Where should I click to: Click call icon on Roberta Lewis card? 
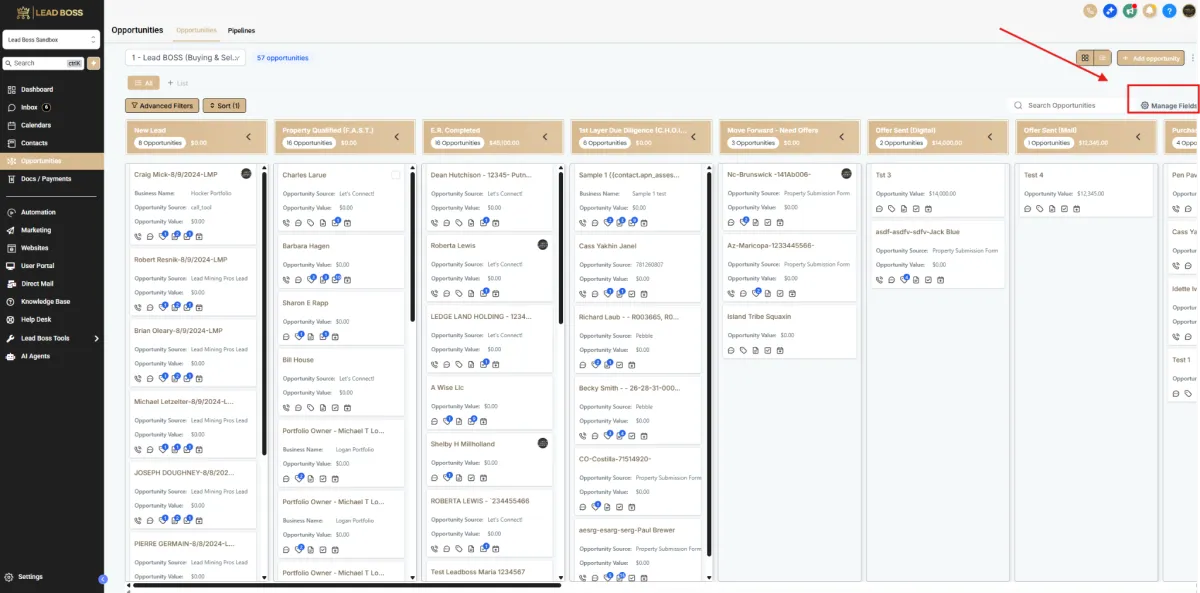coord(434,293)
